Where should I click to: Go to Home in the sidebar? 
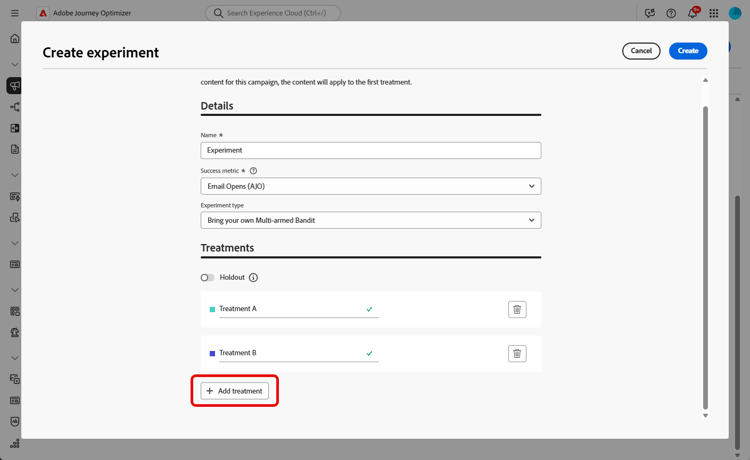pyautogui.click(x=14, y=39)
